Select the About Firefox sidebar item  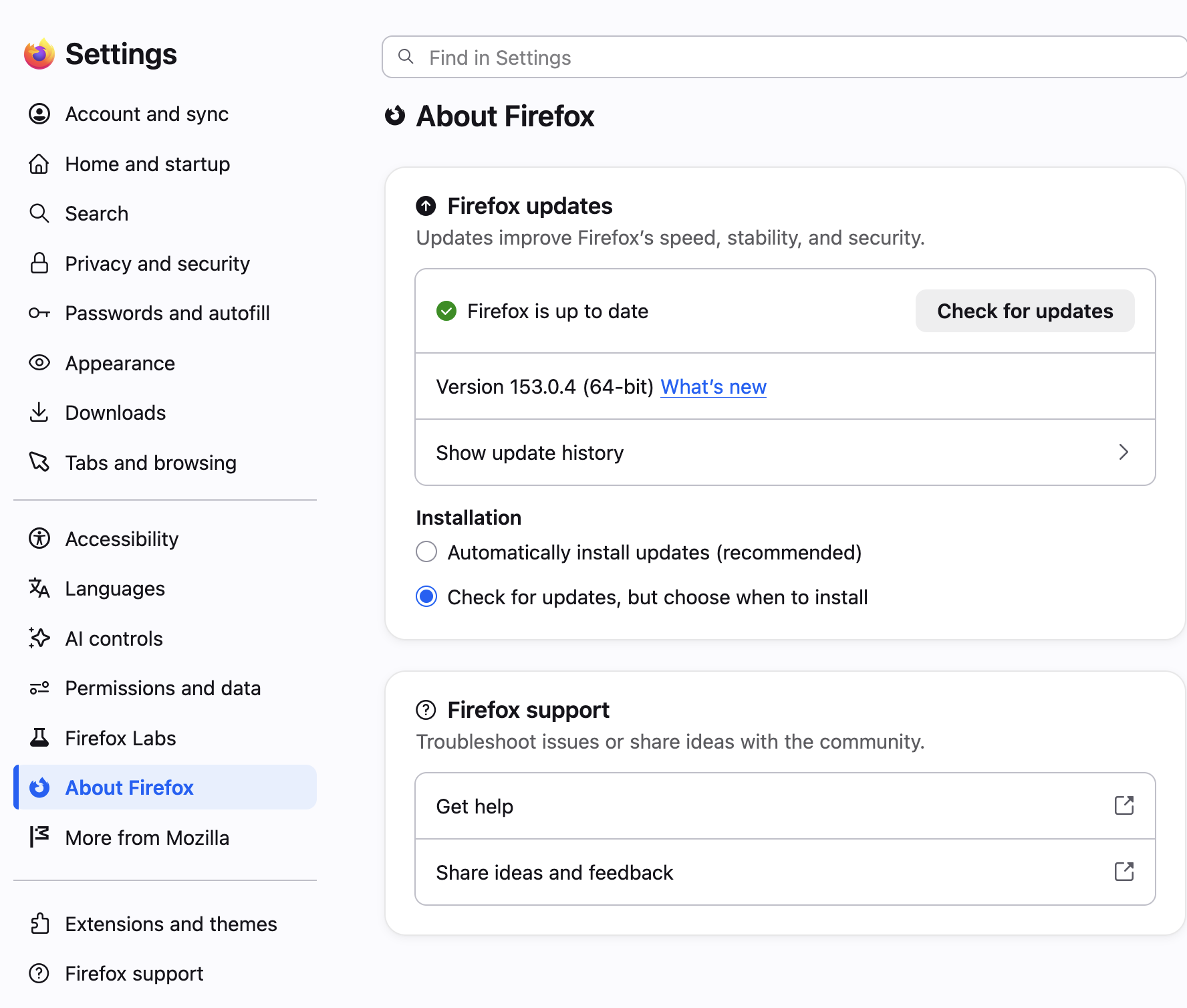[x=165, y=787]
